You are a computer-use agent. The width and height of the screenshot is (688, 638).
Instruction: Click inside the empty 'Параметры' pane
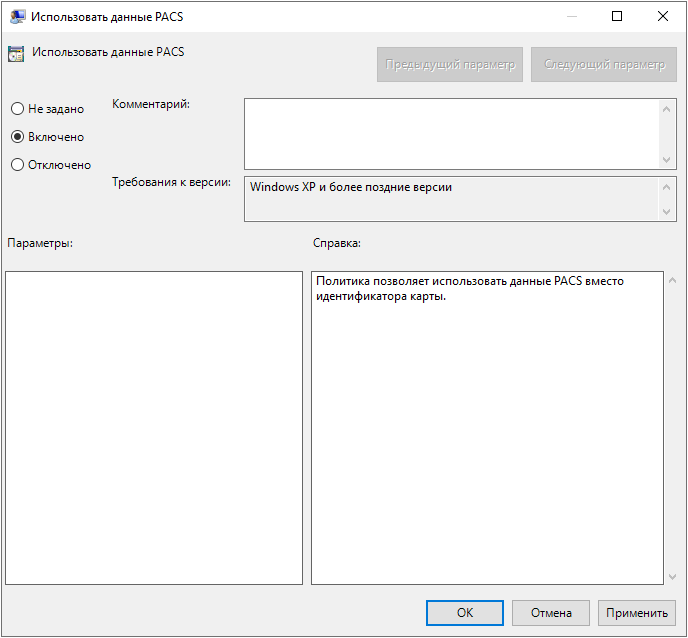(154, 427)
